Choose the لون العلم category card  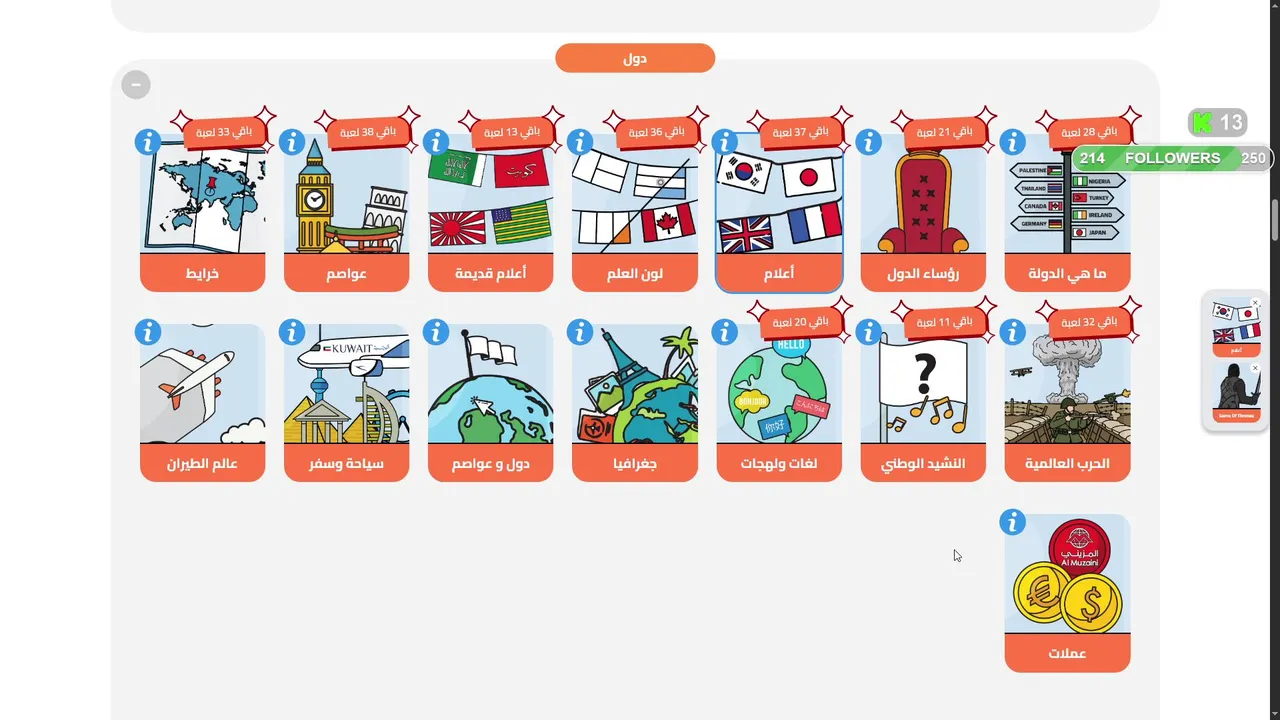tap(635, 212)
